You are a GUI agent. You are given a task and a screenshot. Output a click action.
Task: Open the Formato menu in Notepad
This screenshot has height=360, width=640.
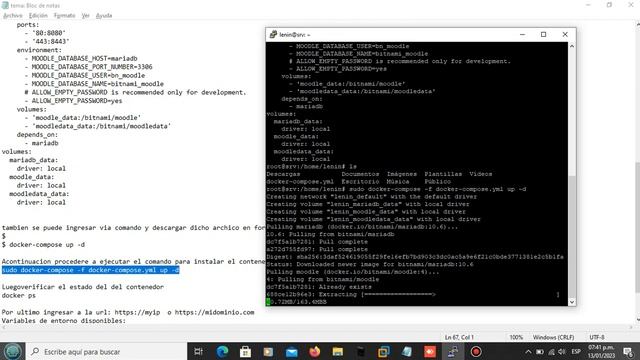[64, 16]
